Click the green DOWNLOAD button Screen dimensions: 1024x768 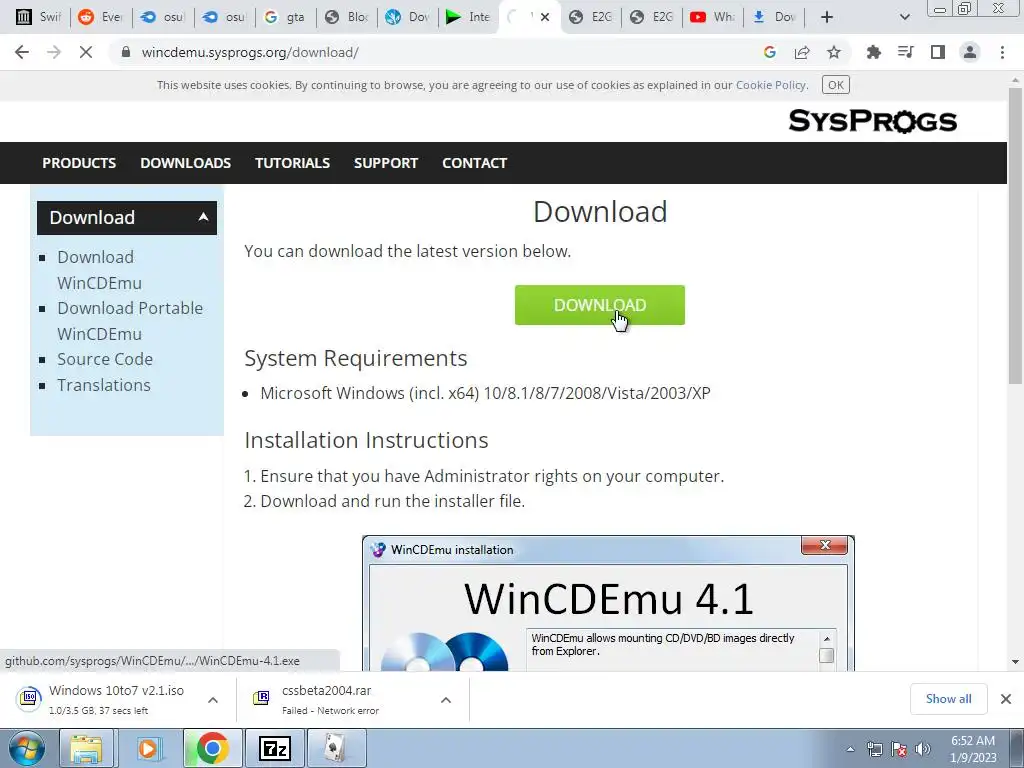tap(600, 305)
